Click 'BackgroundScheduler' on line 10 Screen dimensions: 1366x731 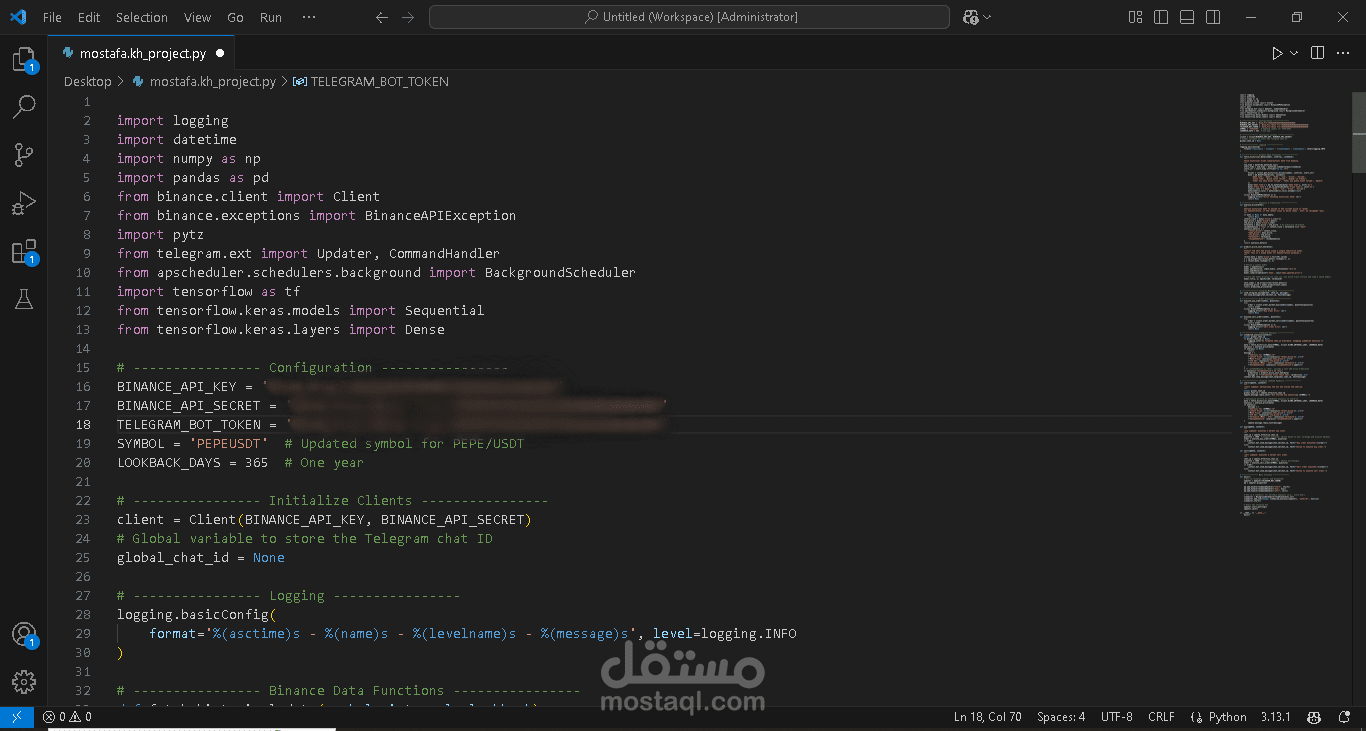(x=560, y=272)
